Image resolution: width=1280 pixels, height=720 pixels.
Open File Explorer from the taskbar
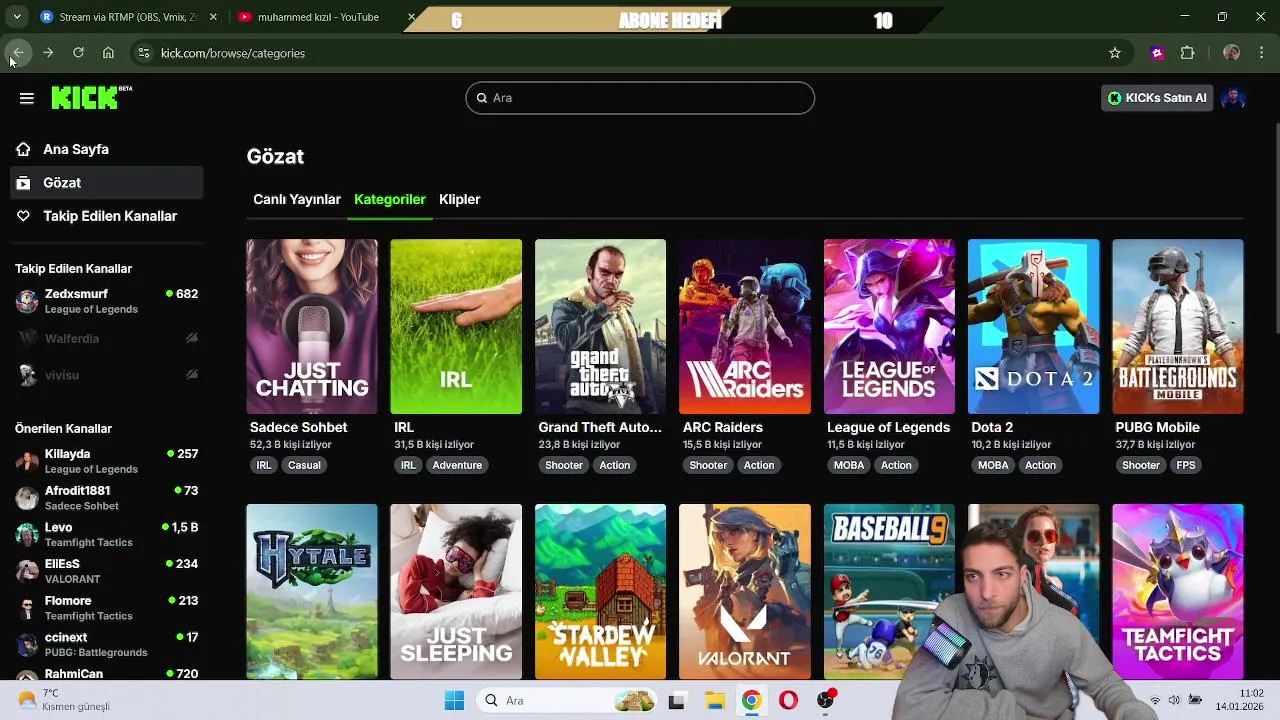pyautogui.click(x=714, y=700)
